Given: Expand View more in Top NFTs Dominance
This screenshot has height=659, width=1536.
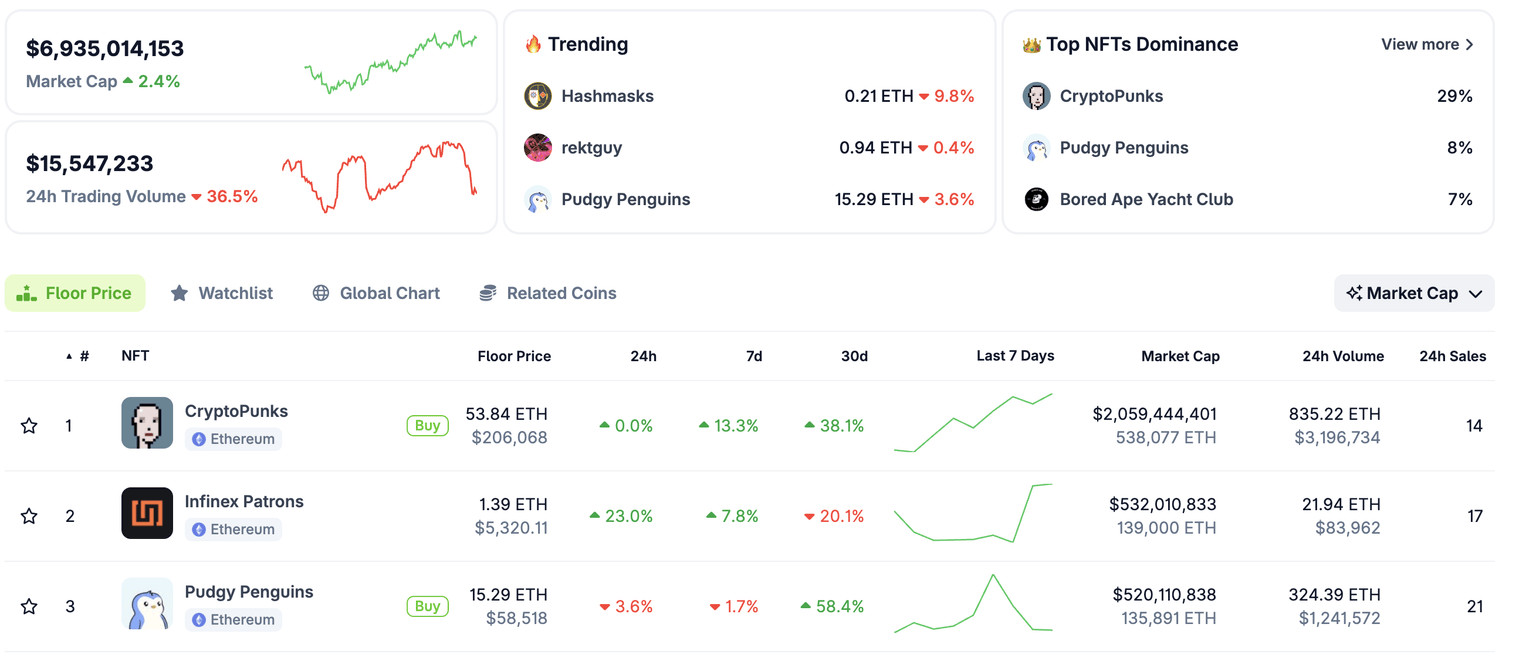Looking at the screenshot, I should [x=1427, y=44].
